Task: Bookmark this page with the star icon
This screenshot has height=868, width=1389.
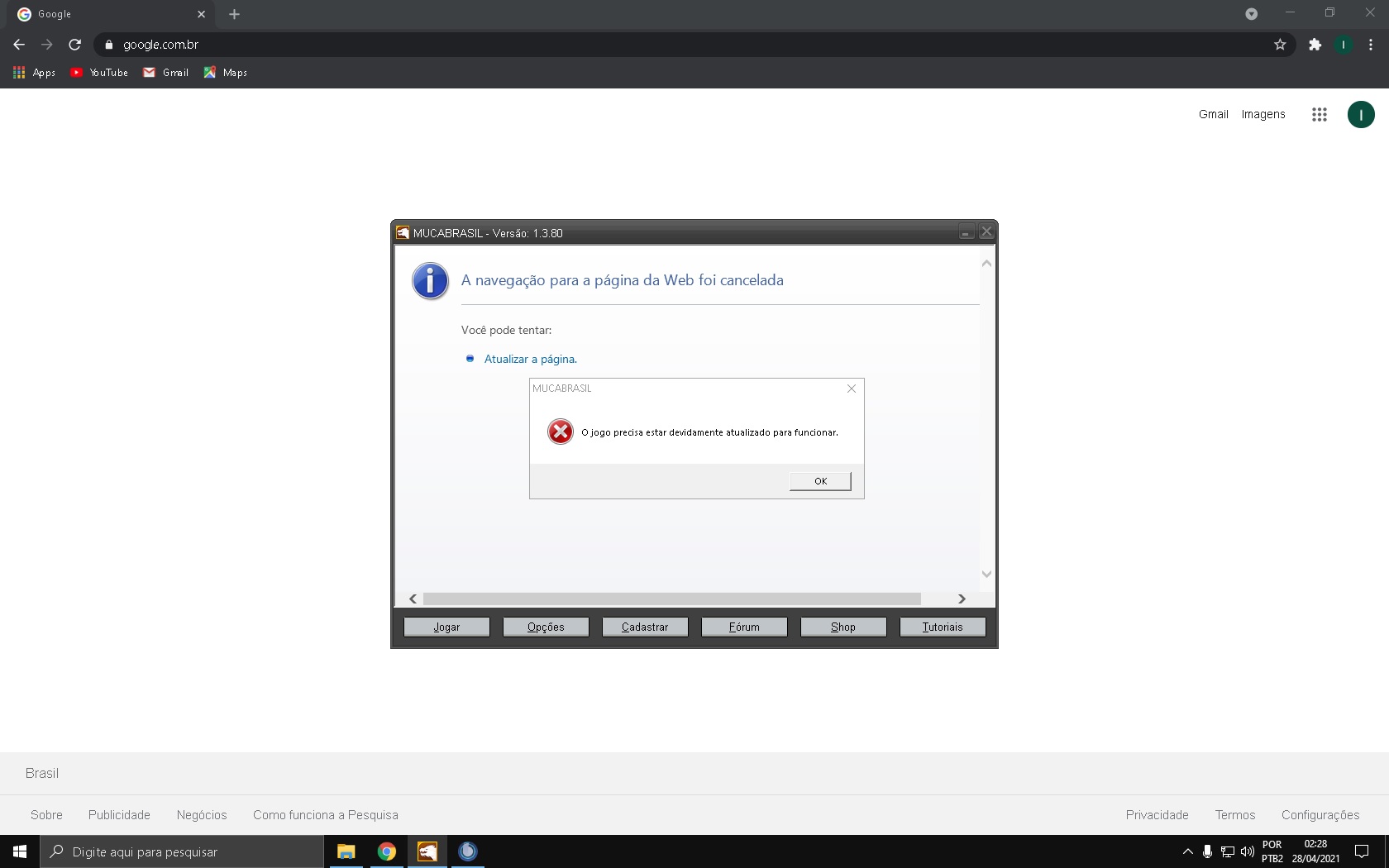Action: click(1280, 45)
